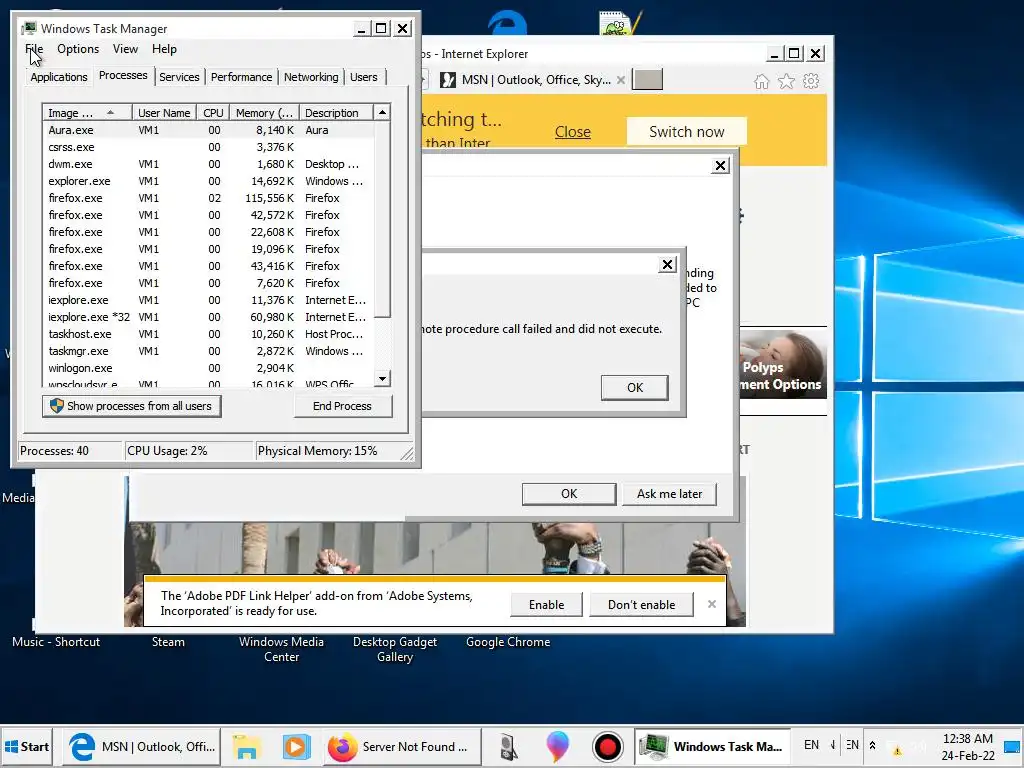The width and height of the screenshot is (1024, 768).
Task: Click the red record button taskbar icon
Action: (607, 746)
